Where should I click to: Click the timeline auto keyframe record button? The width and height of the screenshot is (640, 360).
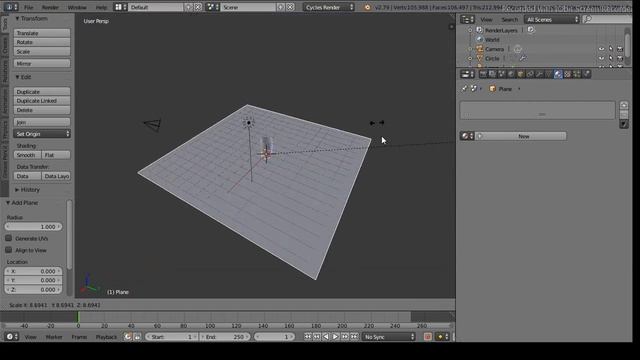[427, 337]
